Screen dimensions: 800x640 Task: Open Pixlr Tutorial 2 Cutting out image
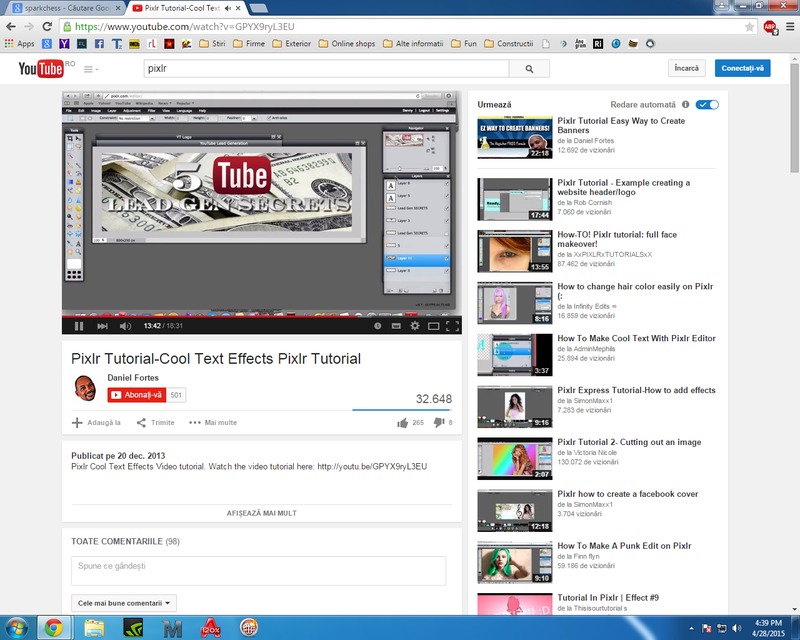pos(629,442)
